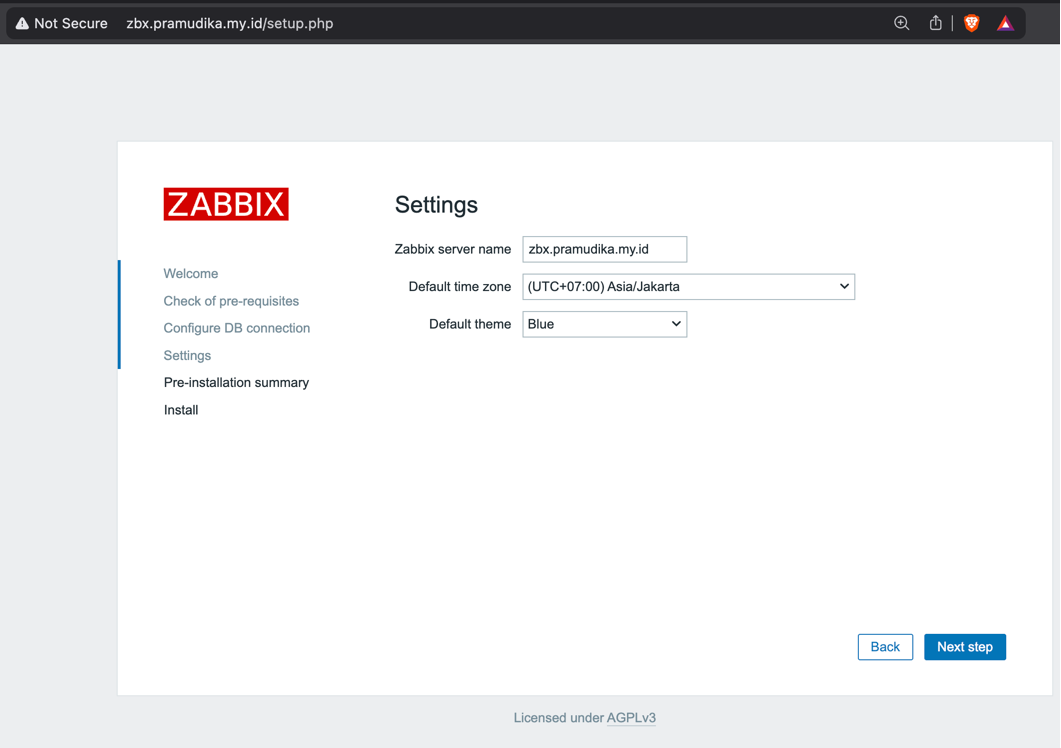1061x748 pixels.
Task: Click the Settings page heading
Action: click(436, 205)
